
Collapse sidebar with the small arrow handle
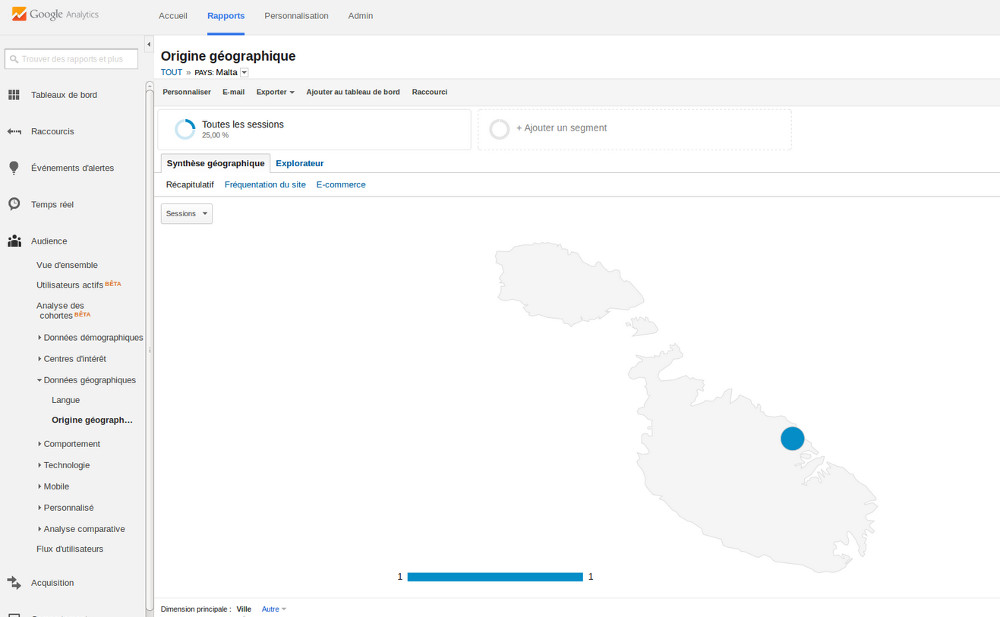149,45
